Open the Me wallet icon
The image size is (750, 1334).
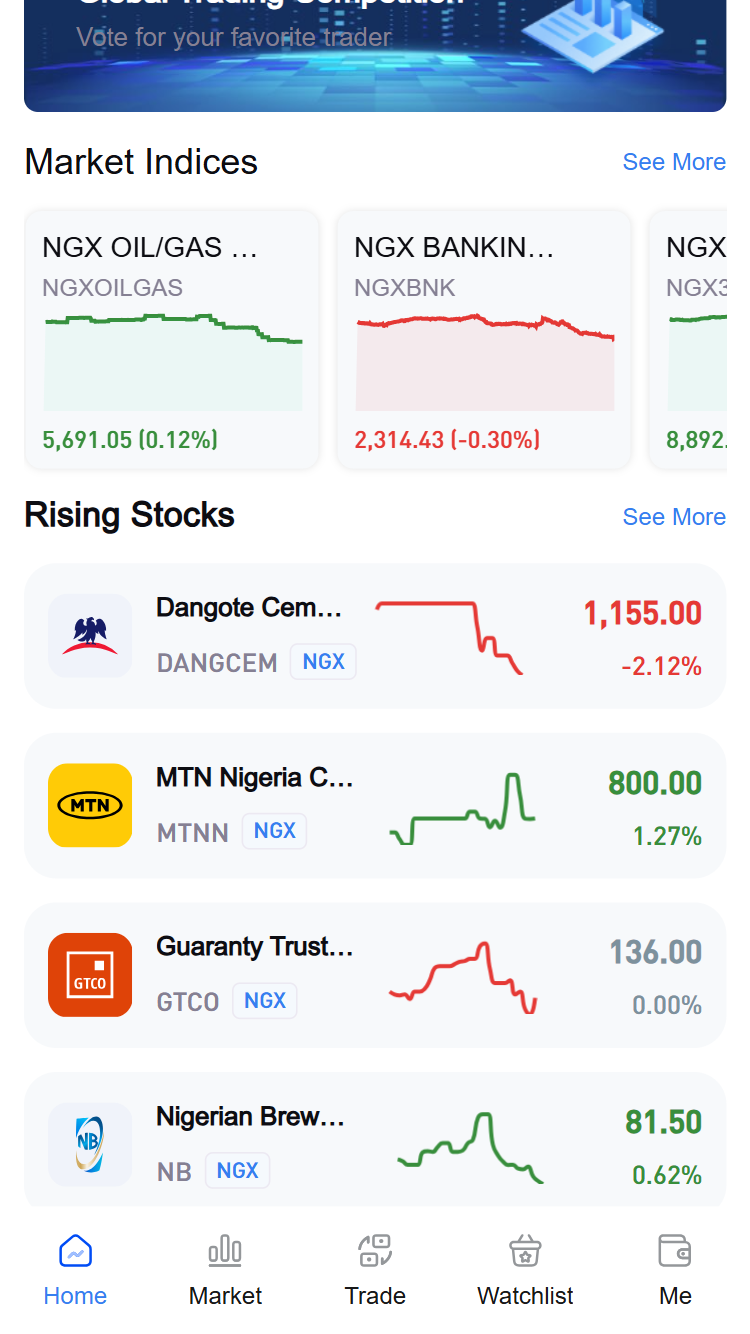coord(675,1250)
